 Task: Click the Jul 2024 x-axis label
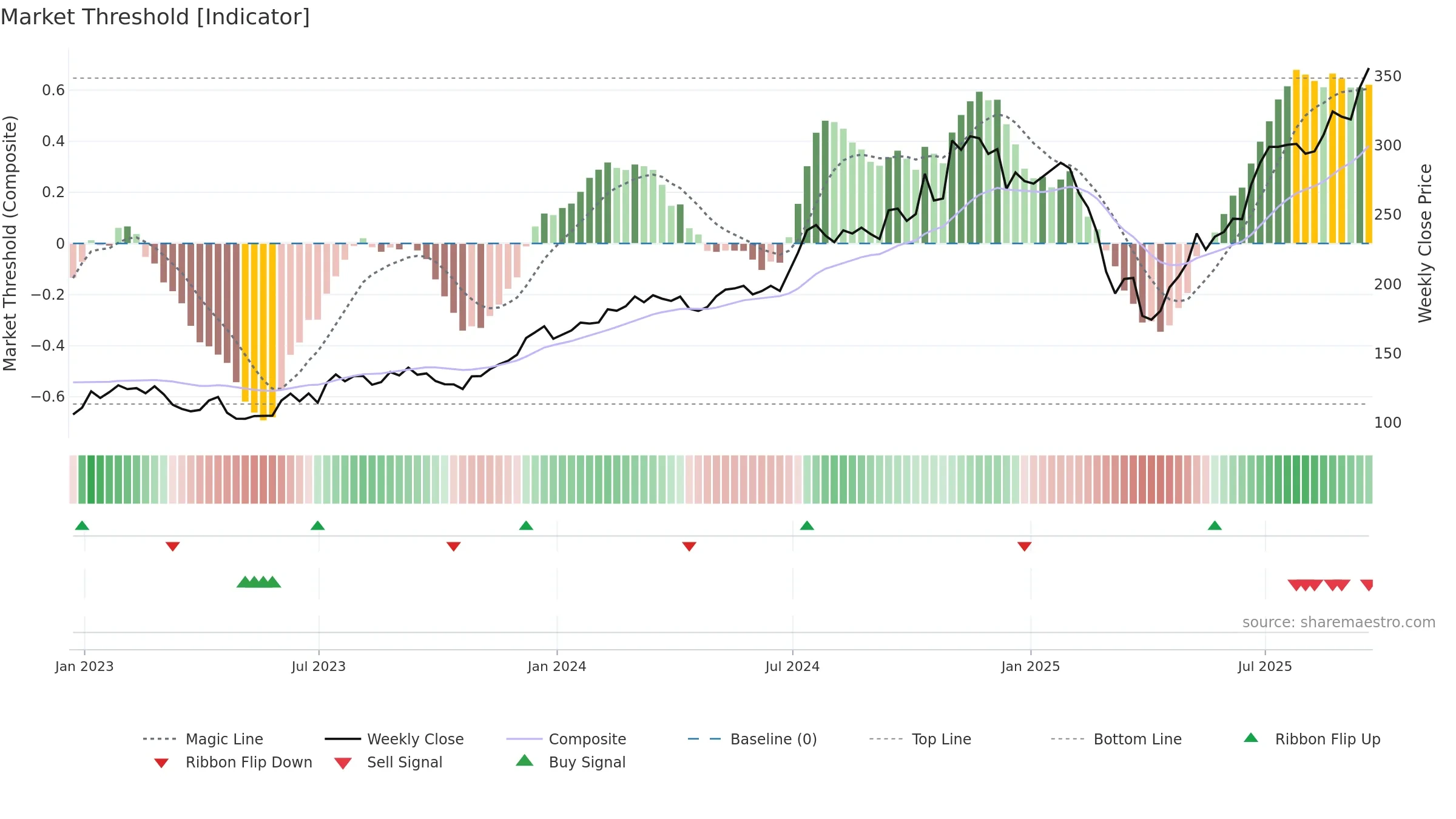792,666
